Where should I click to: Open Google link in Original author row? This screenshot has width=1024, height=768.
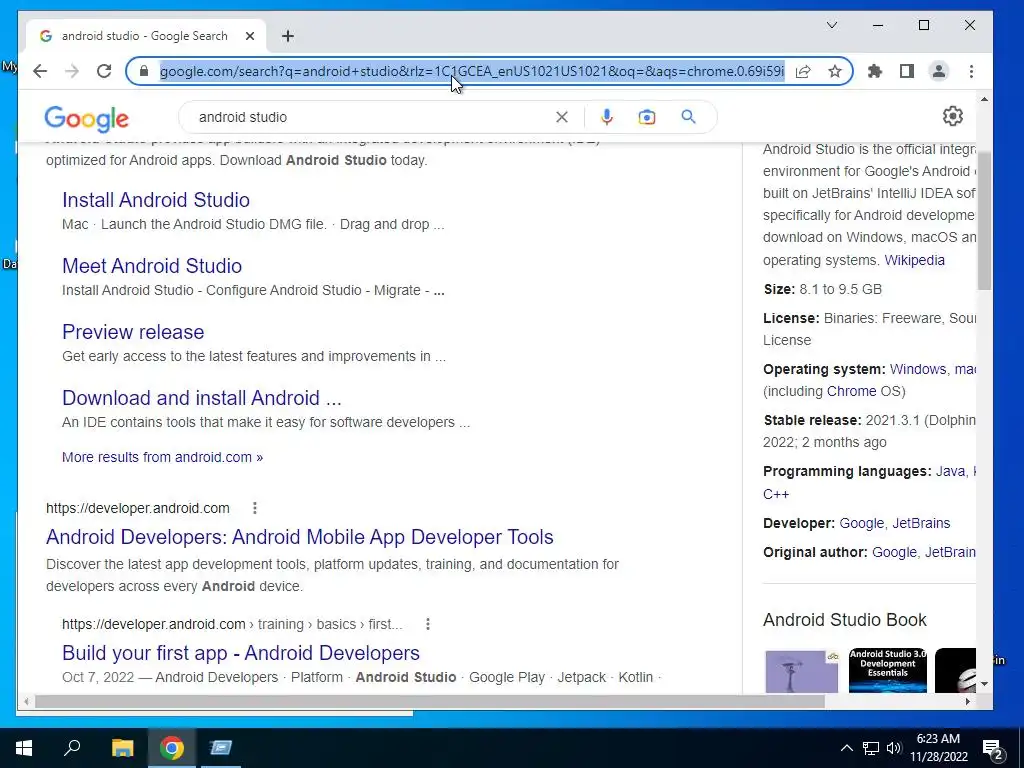(894, 552)
